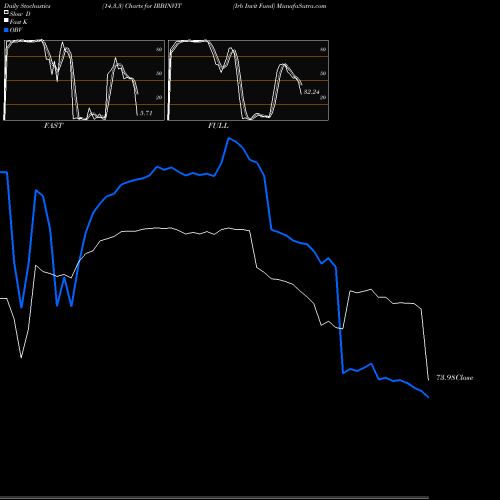
Task: Click the 5.71 value in FAST chart
Action: [146, 113]
